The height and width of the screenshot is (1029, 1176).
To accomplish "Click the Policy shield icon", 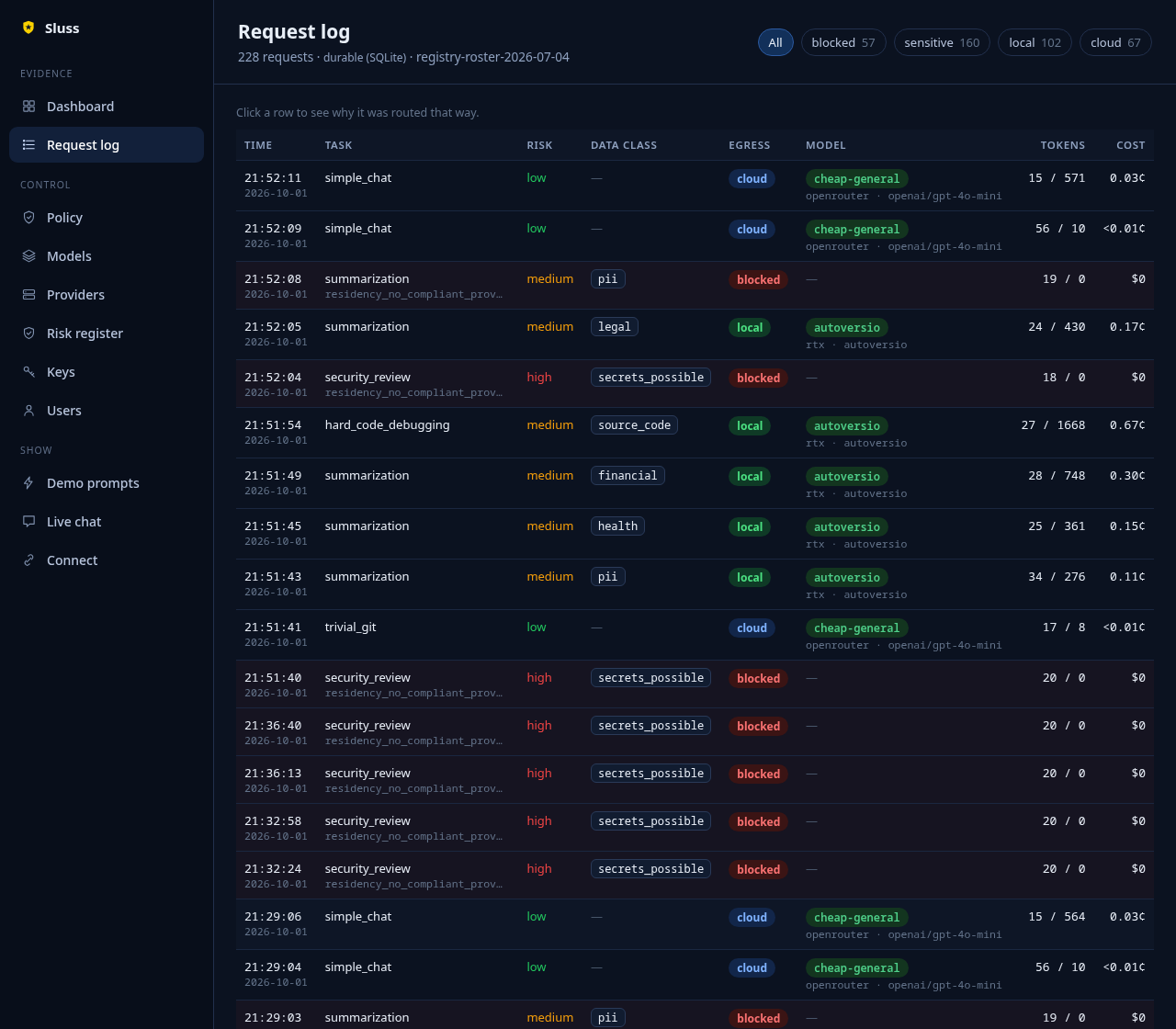I will tap(28, 218).
